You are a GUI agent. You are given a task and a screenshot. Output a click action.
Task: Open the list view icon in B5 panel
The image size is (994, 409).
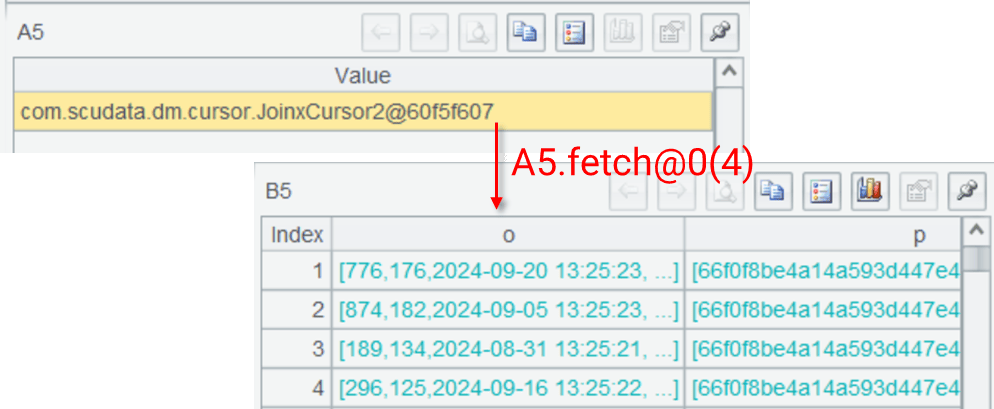click(822, 192)
